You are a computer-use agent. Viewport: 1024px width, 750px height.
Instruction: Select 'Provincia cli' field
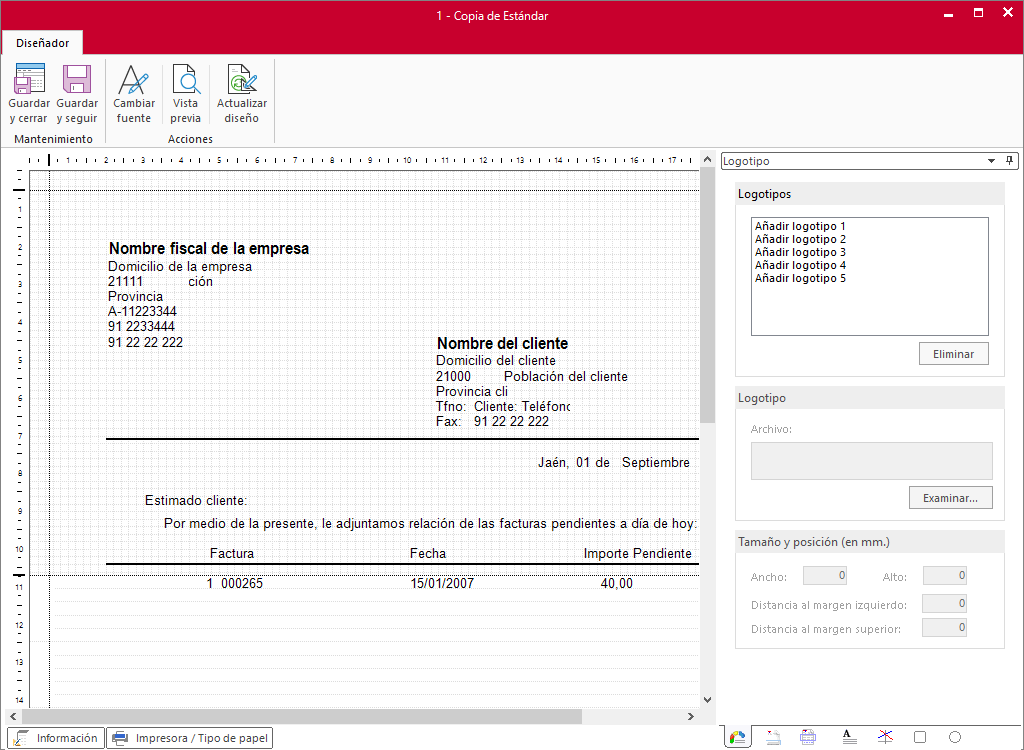click(x=472, y=392)
